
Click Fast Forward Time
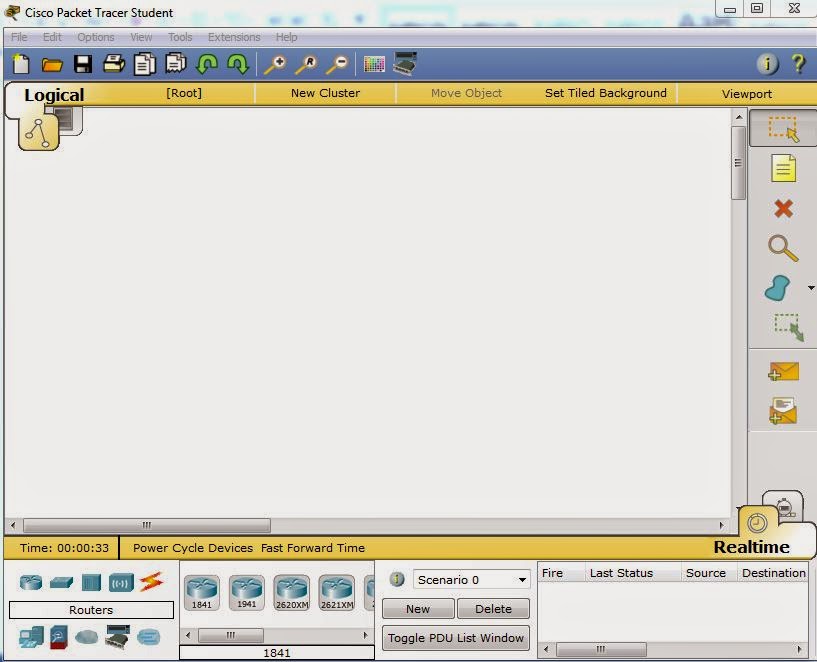coord(313,548)
